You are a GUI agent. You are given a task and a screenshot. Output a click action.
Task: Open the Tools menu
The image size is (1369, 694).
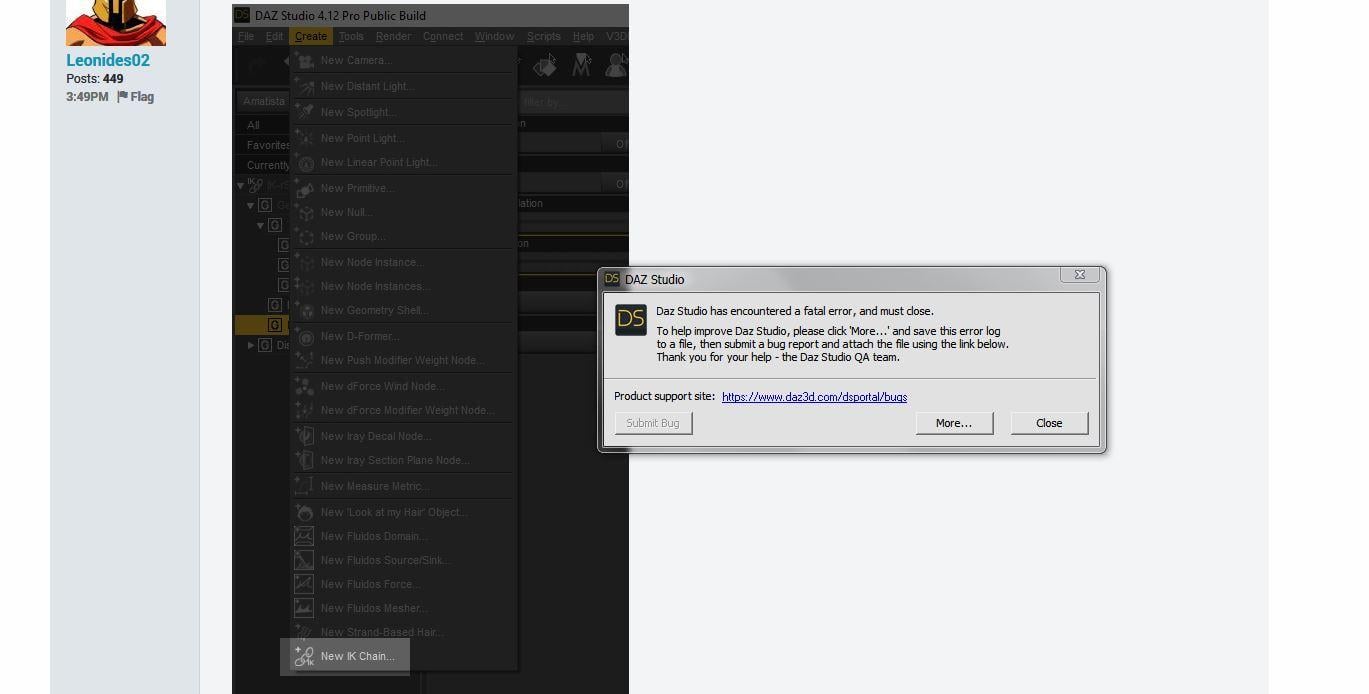click(x=351, y=36)
